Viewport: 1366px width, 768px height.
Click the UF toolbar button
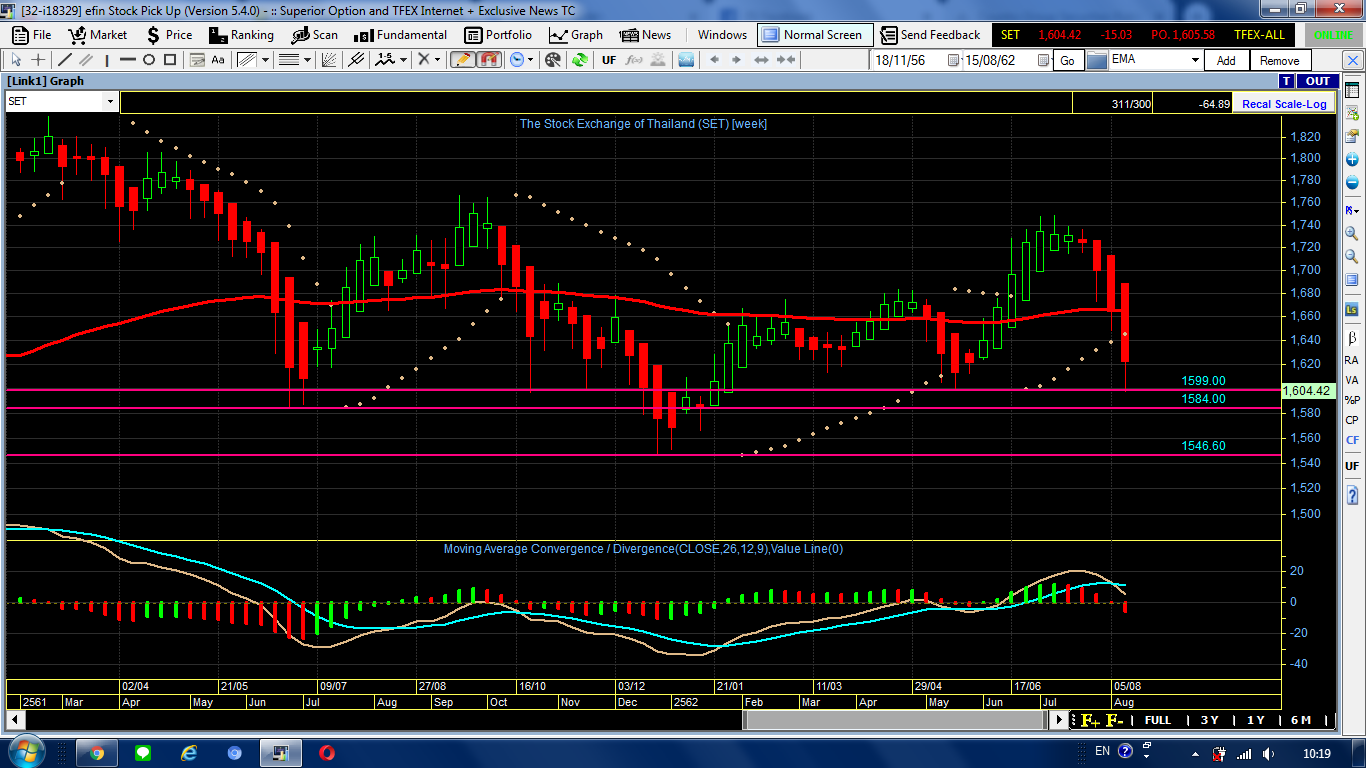tap(609, 60)
